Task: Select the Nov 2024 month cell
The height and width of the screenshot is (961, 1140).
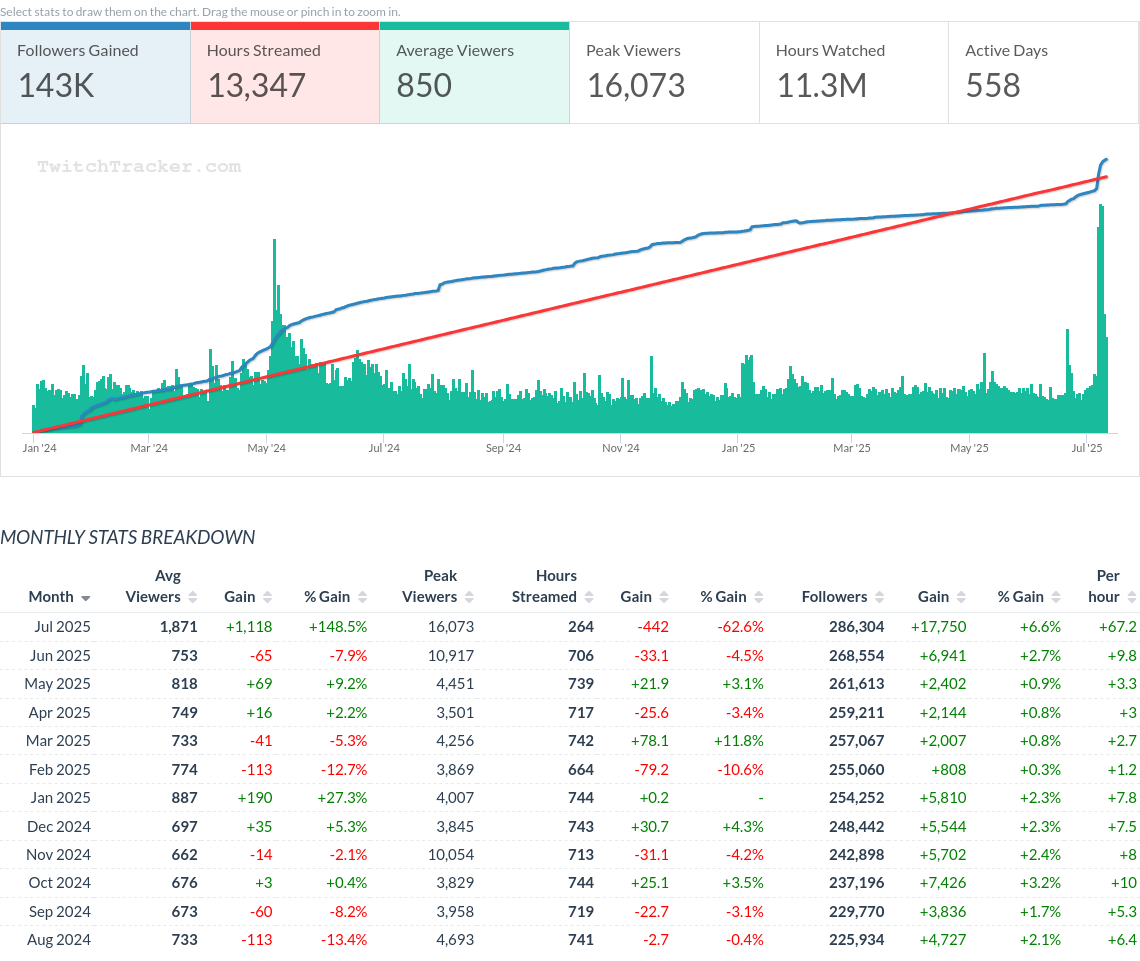Action: tap(59, 855)
